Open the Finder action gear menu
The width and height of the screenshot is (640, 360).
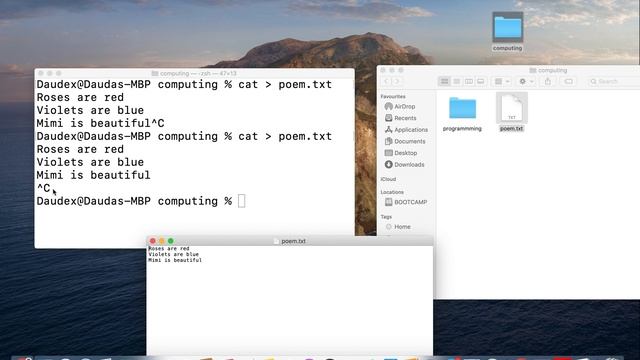pyautogui.click(x=526, y=81)
